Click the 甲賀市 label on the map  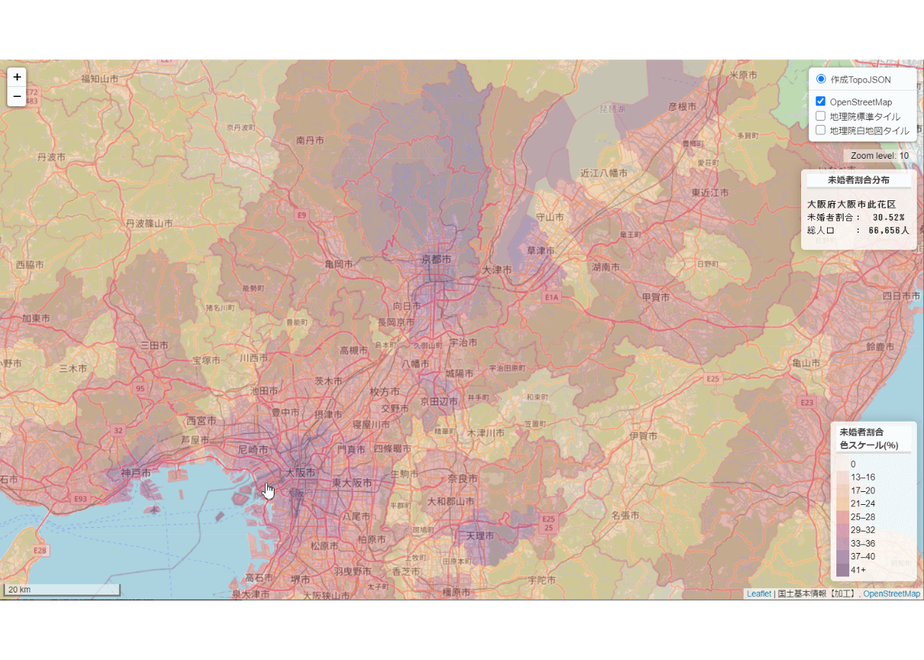coord(656,297)
